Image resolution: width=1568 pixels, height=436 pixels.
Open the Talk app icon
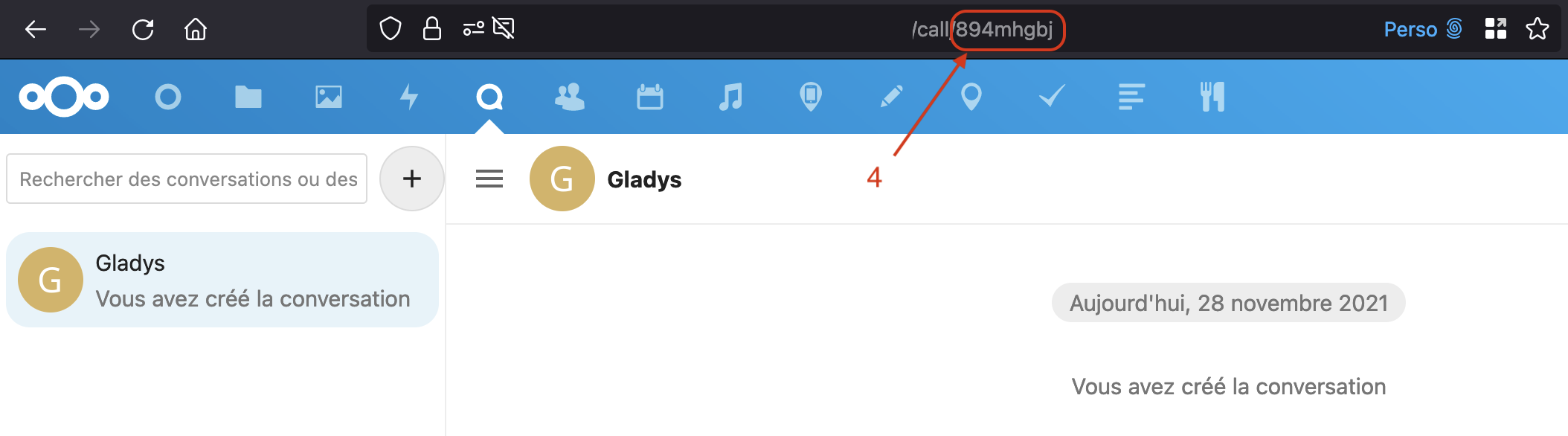[489, 97]
